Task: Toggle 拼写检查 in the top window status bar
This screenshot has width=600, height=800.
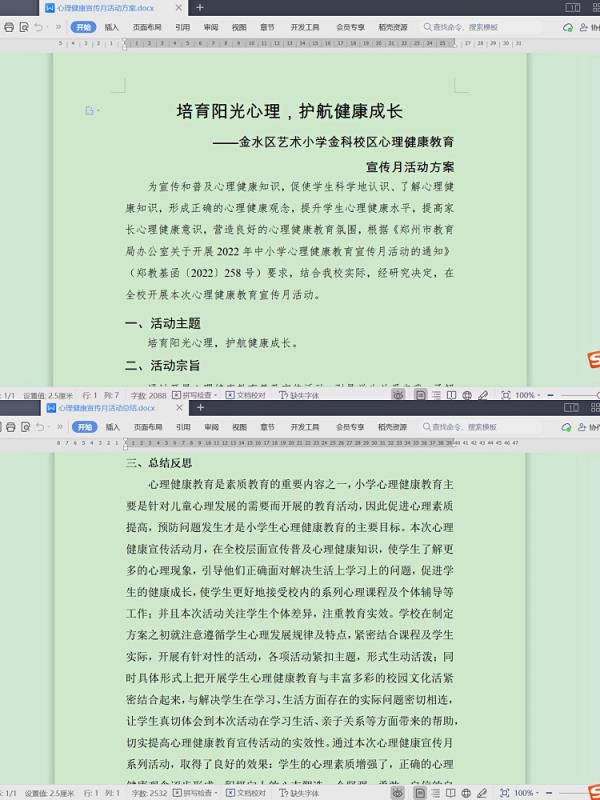Action: pyautogui.click(x=196, y=396)
